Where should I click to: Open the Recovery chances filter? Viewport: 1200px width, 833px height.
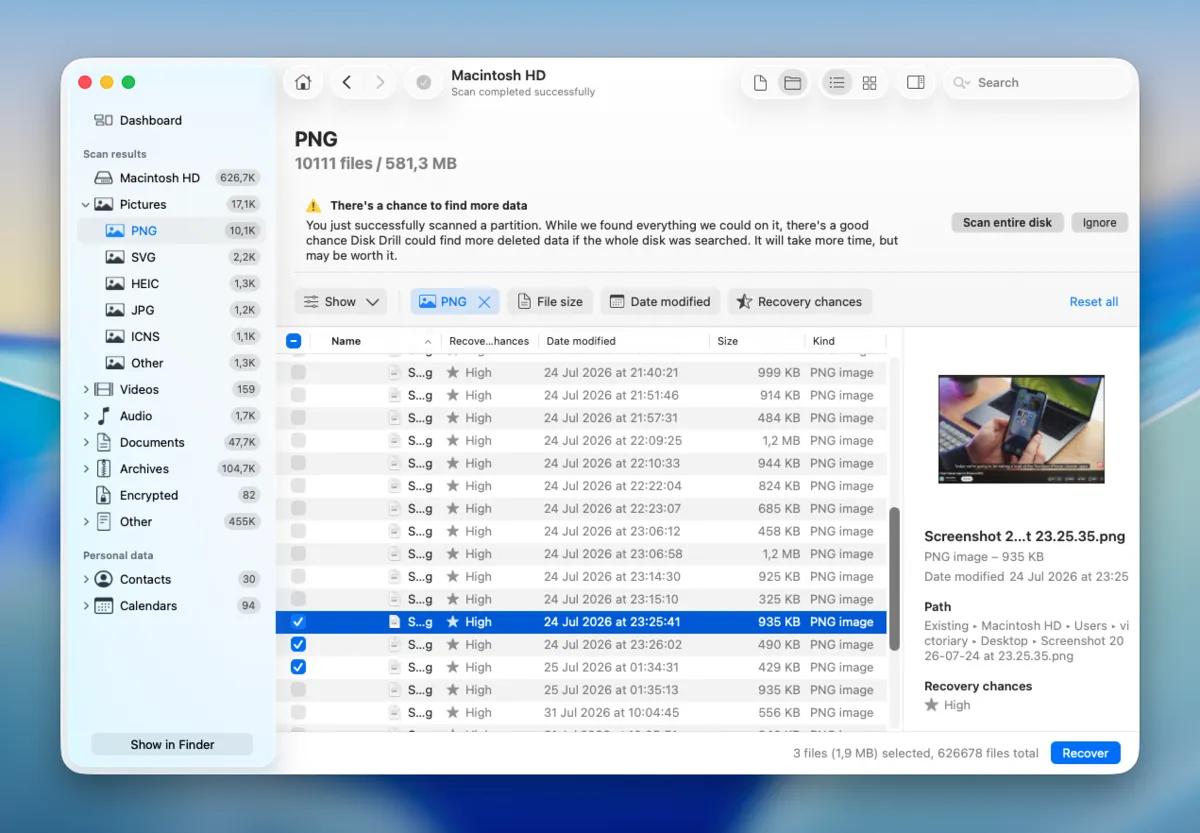pyautogui.click(x=799, y=302)
